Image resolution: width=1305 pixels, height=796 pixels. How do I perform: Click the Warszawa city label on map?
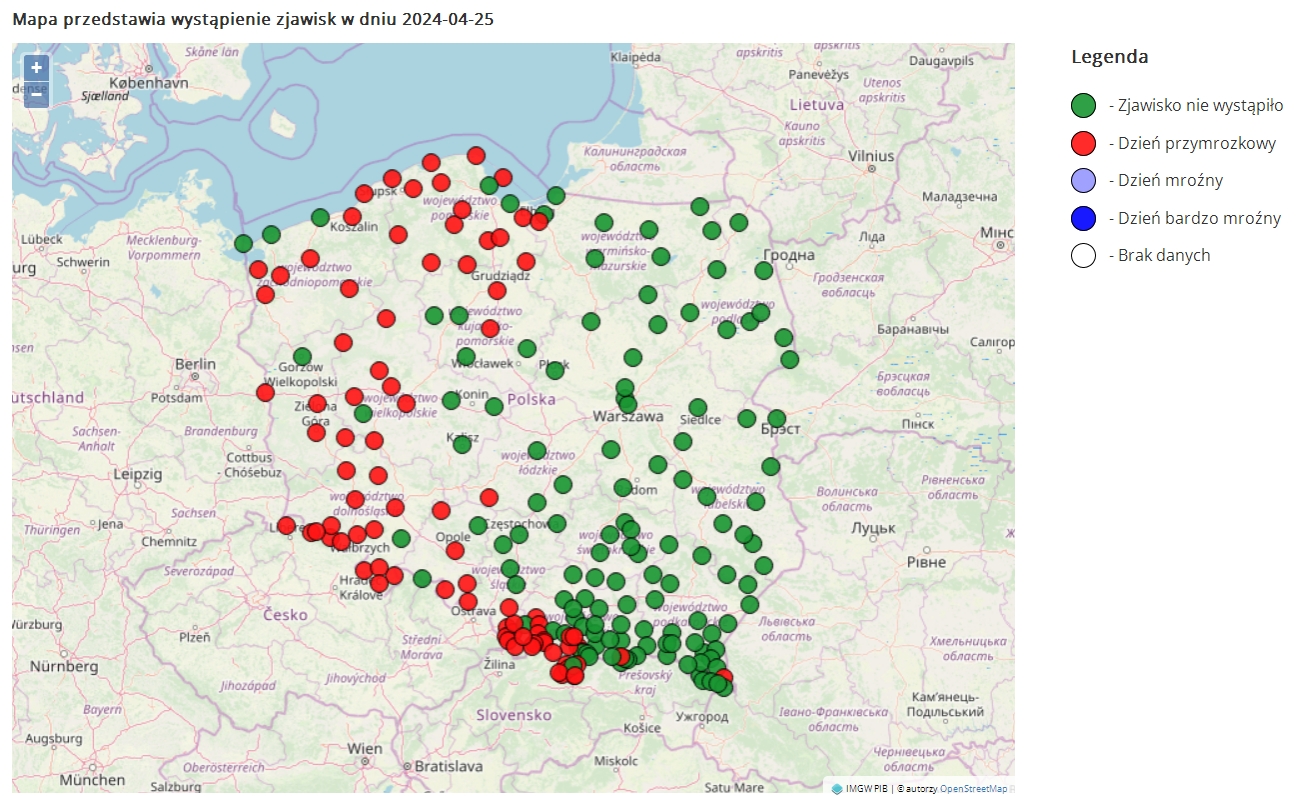point(628,416)
